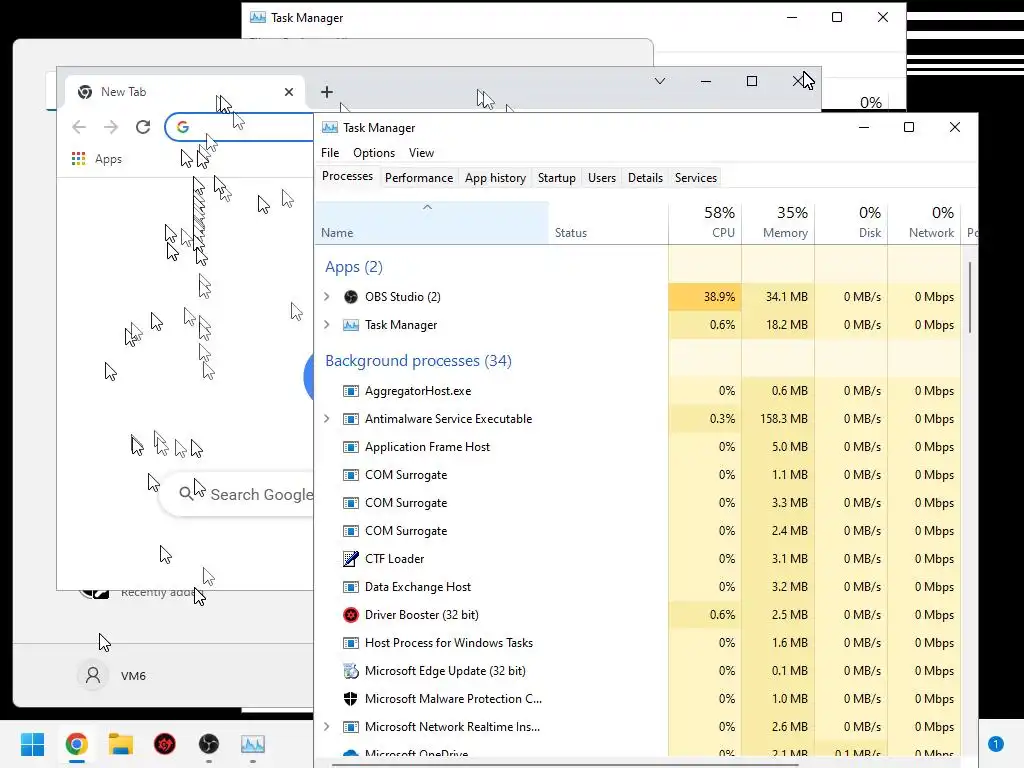Viewport: 1024px width, 768px height.
Task: Click the Data Exchange Host icon
Action: coord(351,586)
